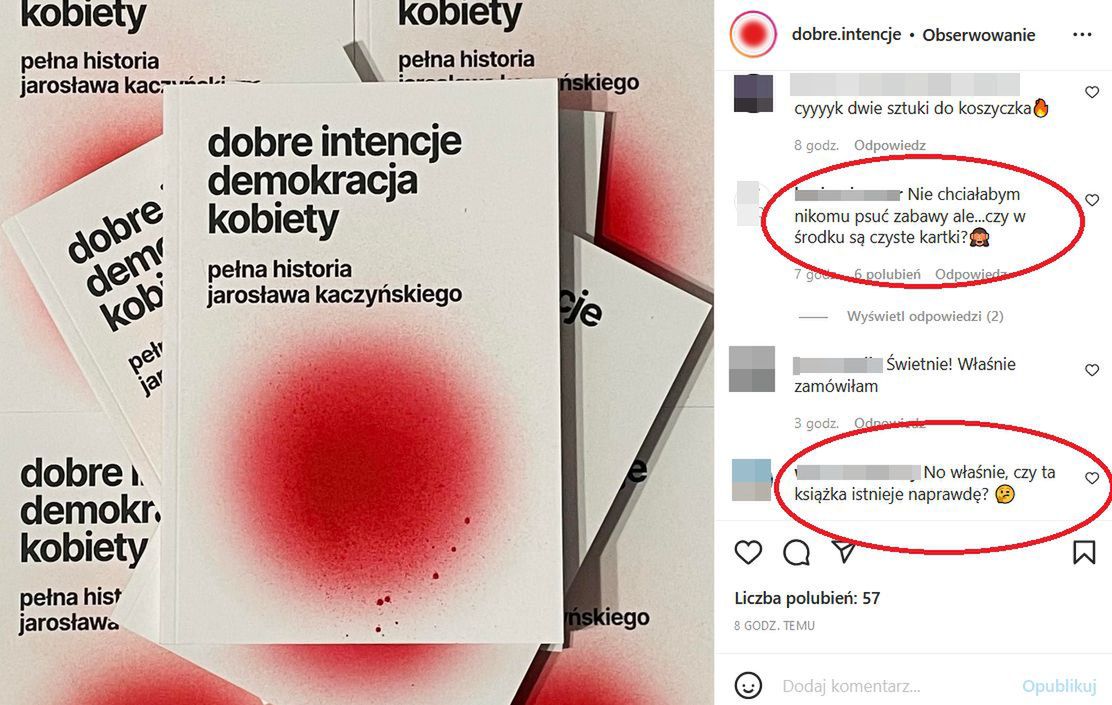
Task: Open the comment speech bubble icon
Action: [796, 553]
